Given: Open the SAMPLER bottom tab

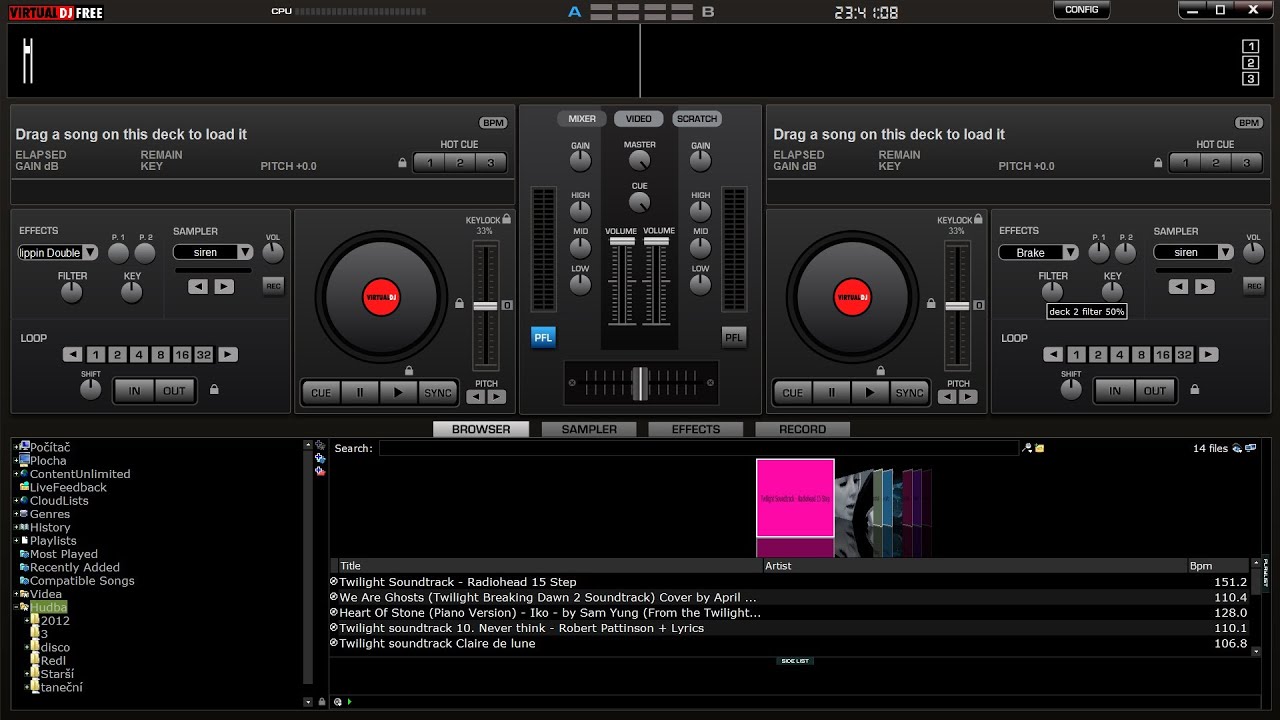Looking at the screenshot, I should tap(590, 429).
